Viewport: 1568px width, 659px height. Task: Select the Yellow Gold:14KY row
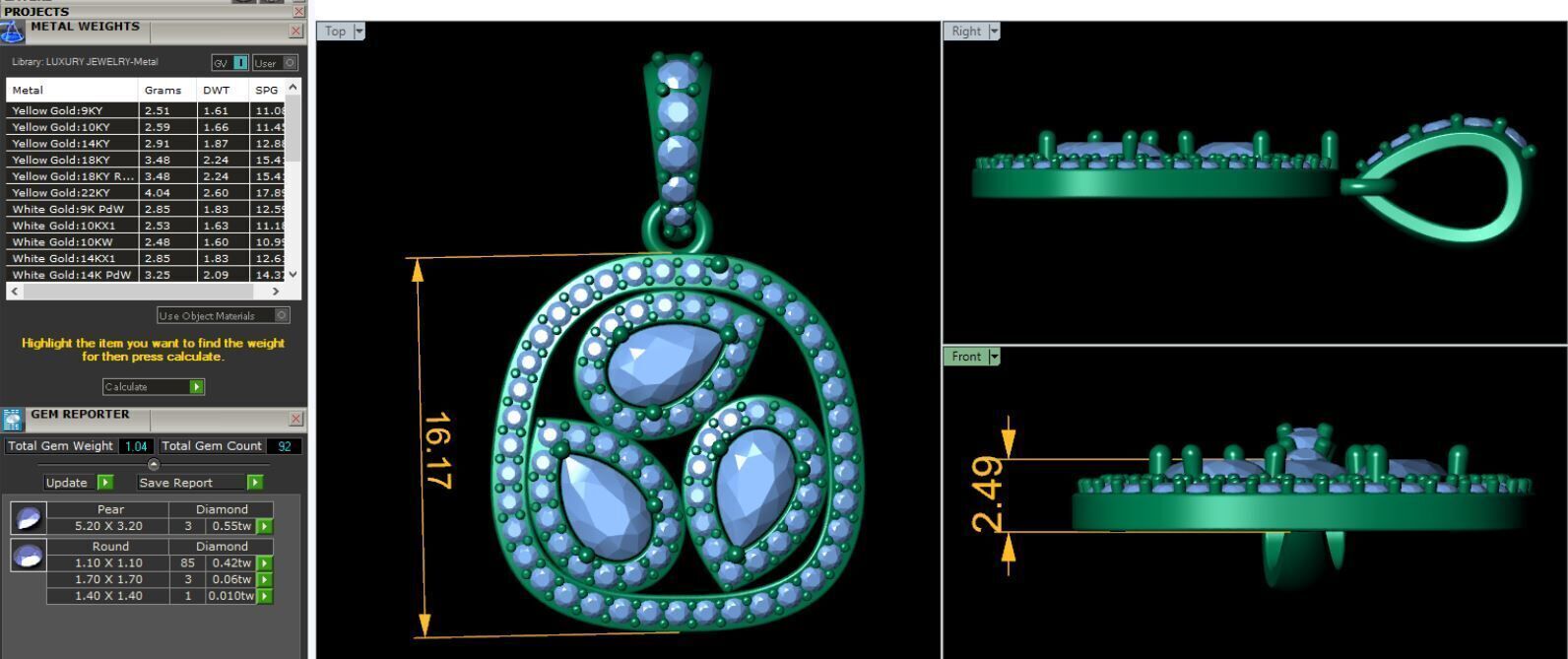tap(146, 143)
